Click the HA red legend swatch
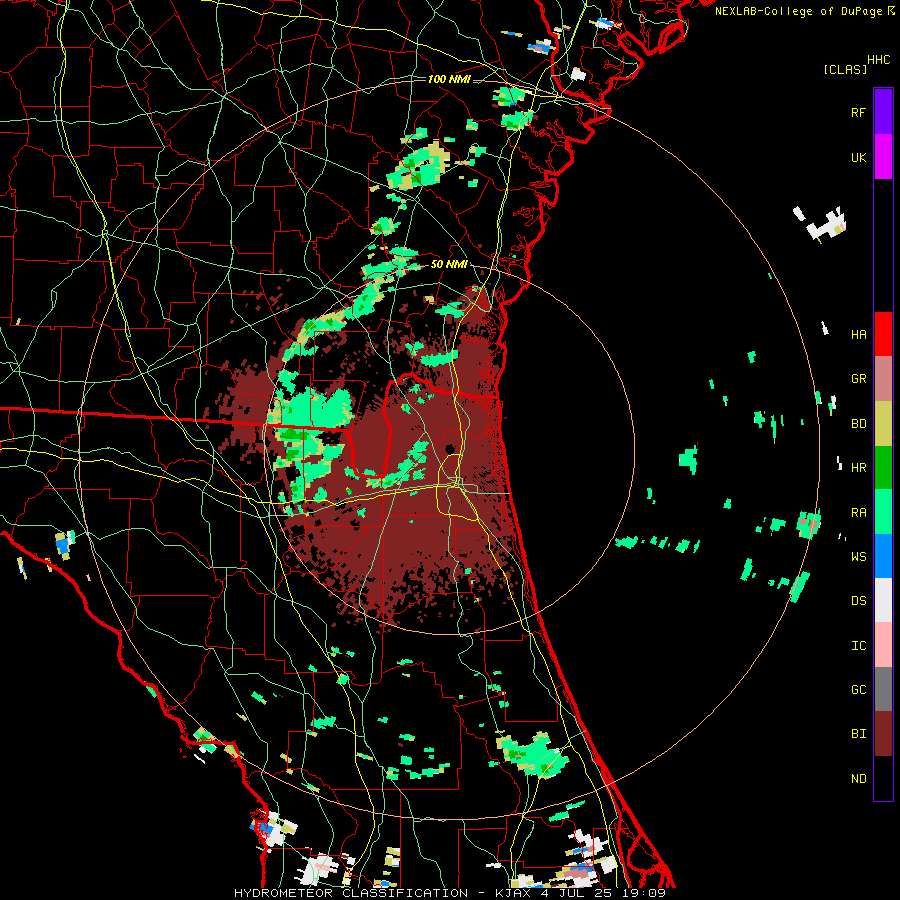The image size is (900, 900). 883,334
